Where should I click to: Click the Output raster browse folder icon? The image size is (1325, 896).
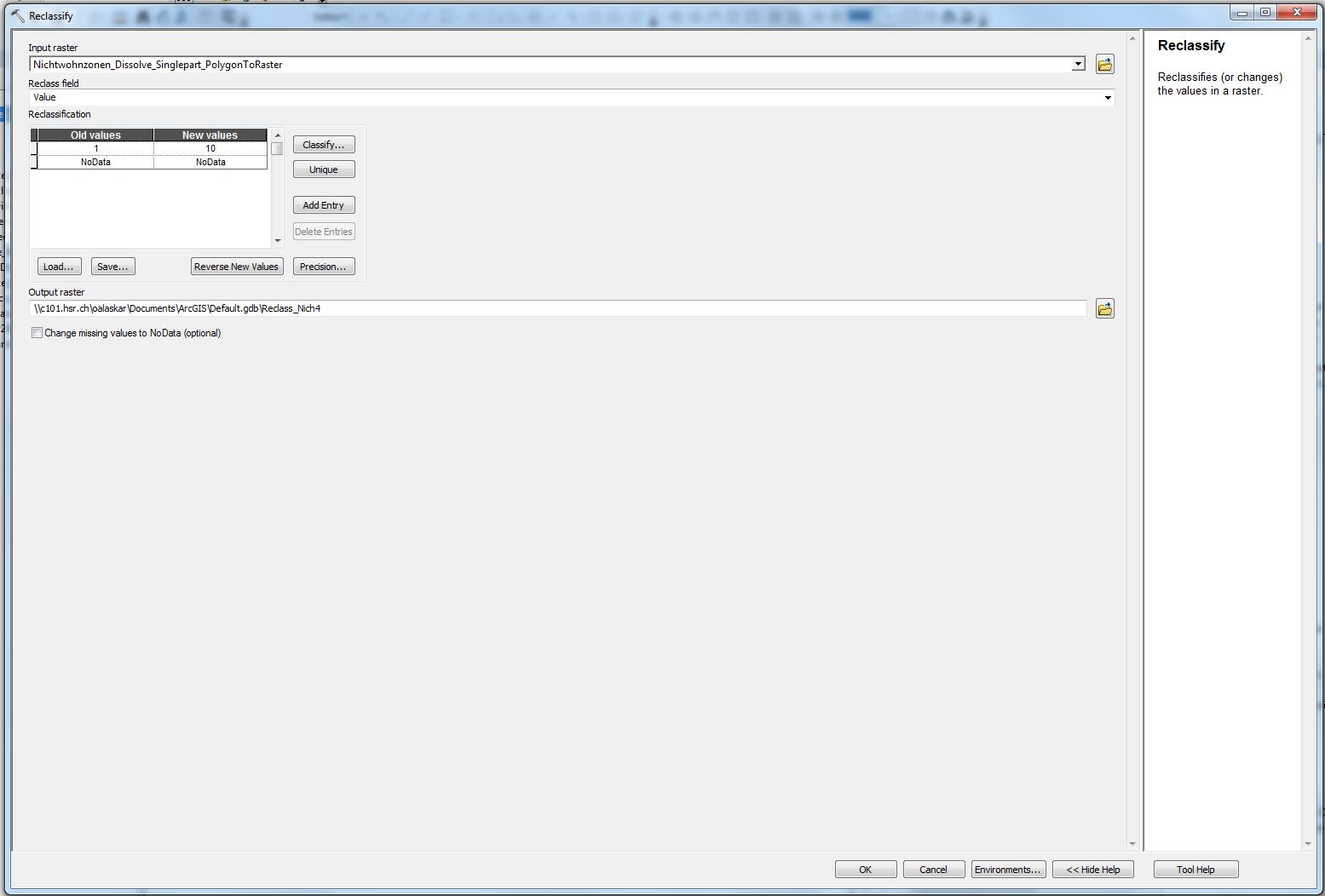tap(1104, 309)
